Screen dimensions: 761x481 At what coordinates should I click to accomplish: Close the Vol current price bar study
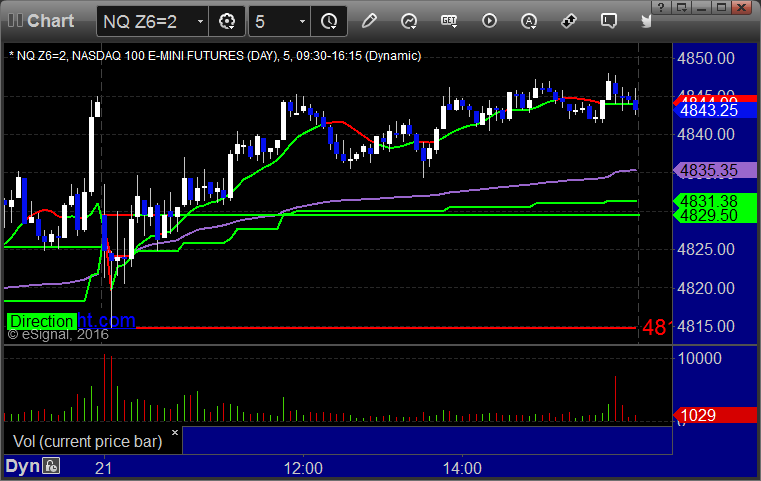click(175, 432)
